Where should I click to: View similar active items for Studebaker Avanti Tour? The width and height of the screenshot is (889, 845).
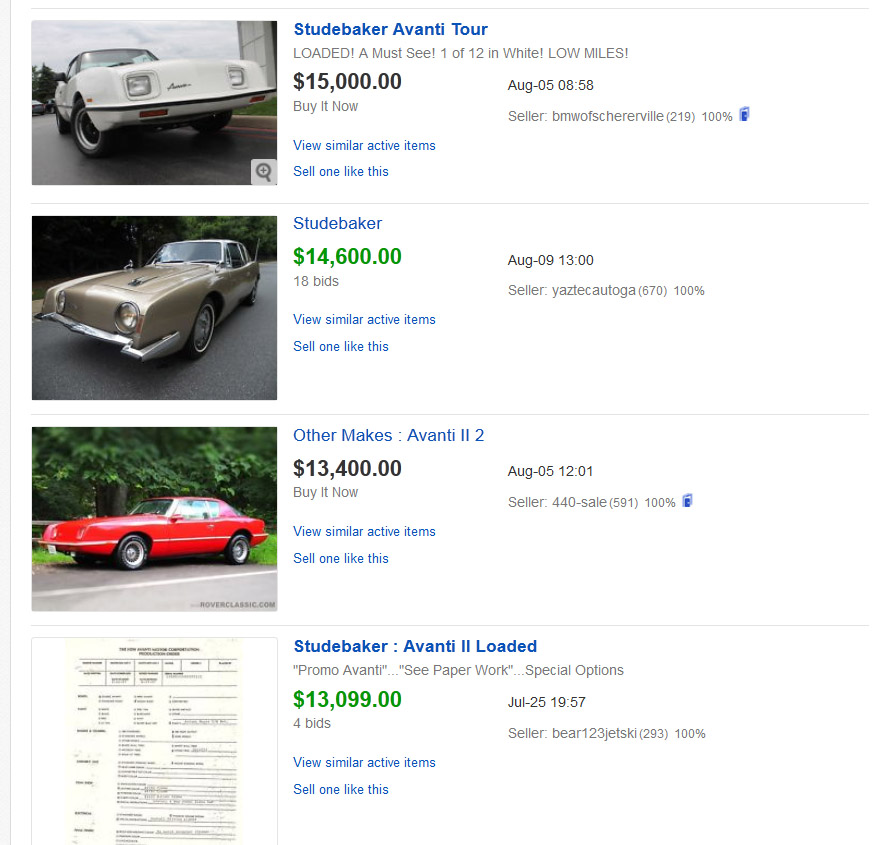[x=364, y=145]
